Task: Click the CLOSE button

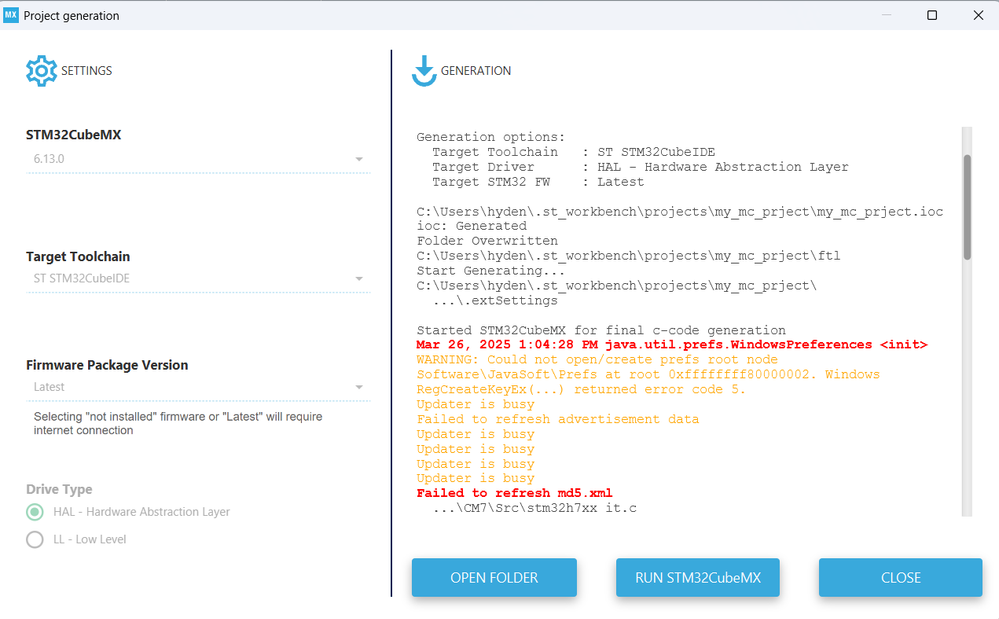Action: 901,578
